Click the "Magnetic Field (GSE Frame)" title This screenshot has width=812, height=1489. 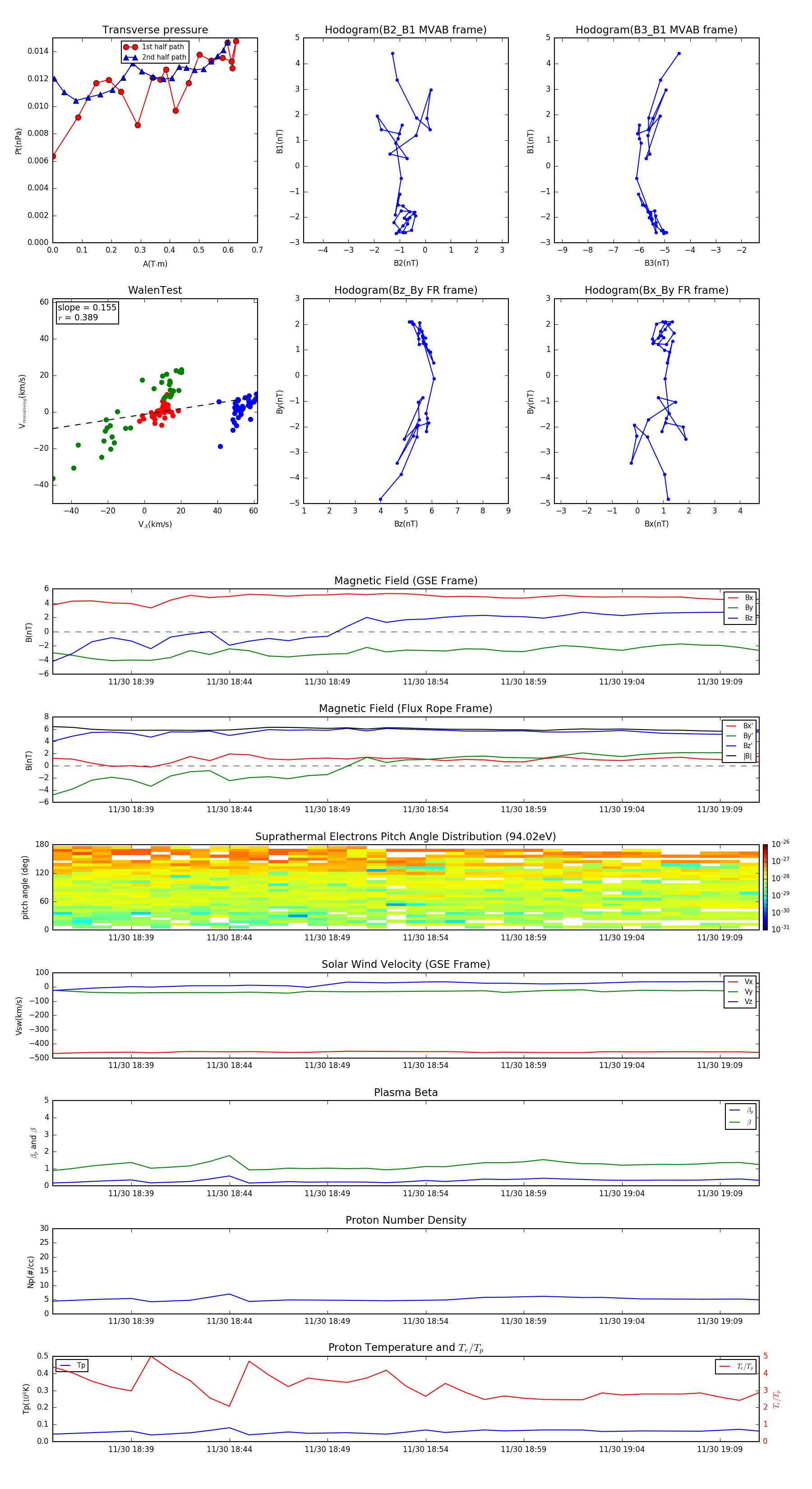pyautogui.click(x=406, y=581)
